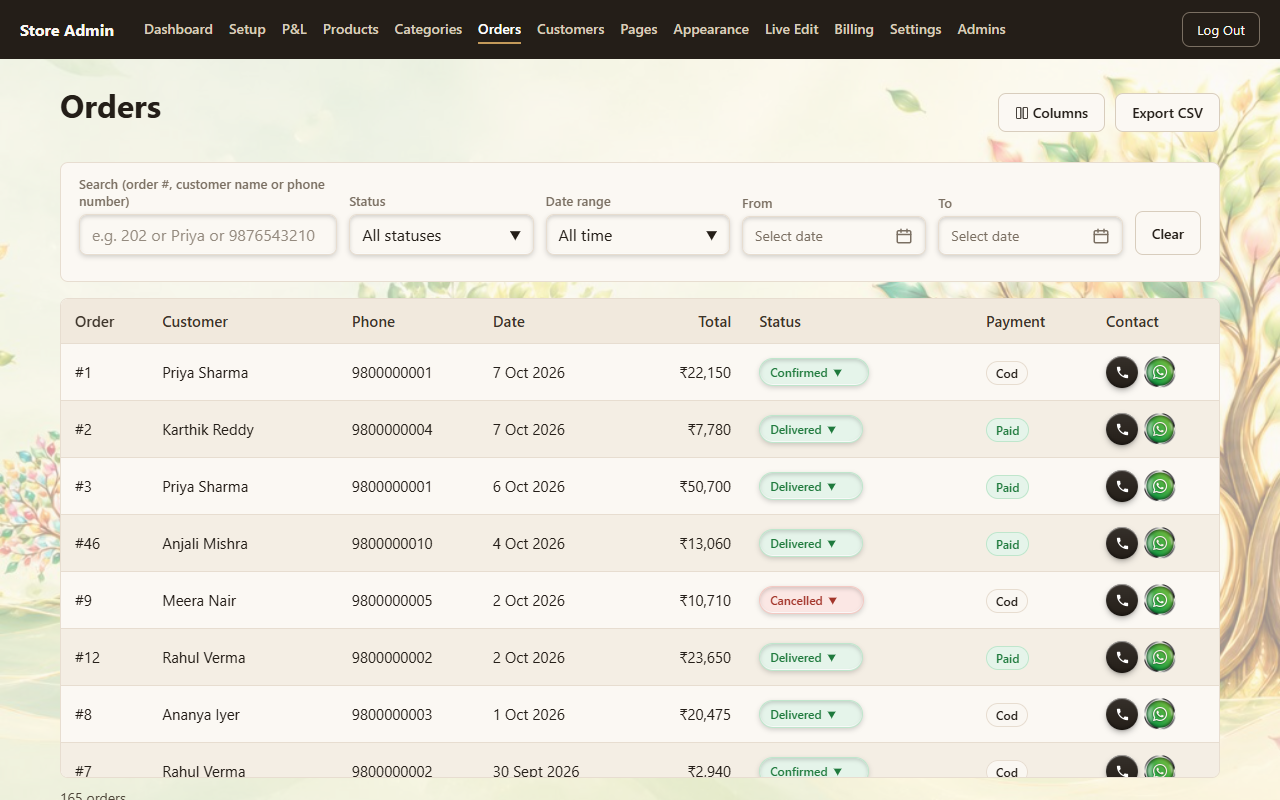Export orders as CSV
1280x800 pixels.
click(x=1167, y=113)
